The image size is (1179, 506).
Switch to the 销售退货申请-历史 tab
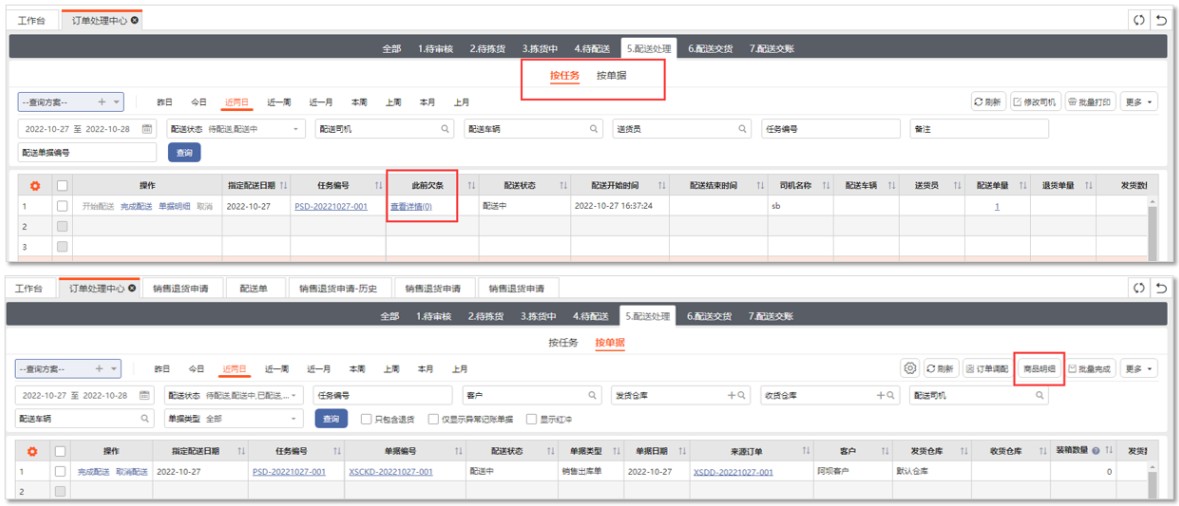[339, 288]
